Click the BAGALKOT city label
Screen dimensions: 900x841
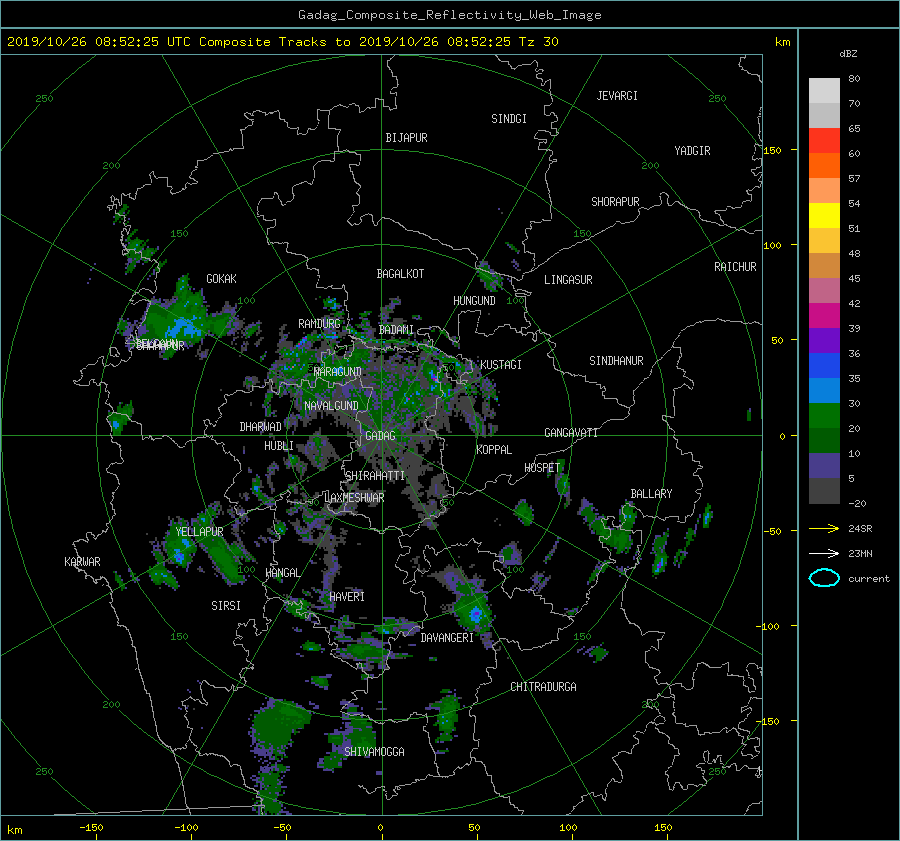point(400,274)
